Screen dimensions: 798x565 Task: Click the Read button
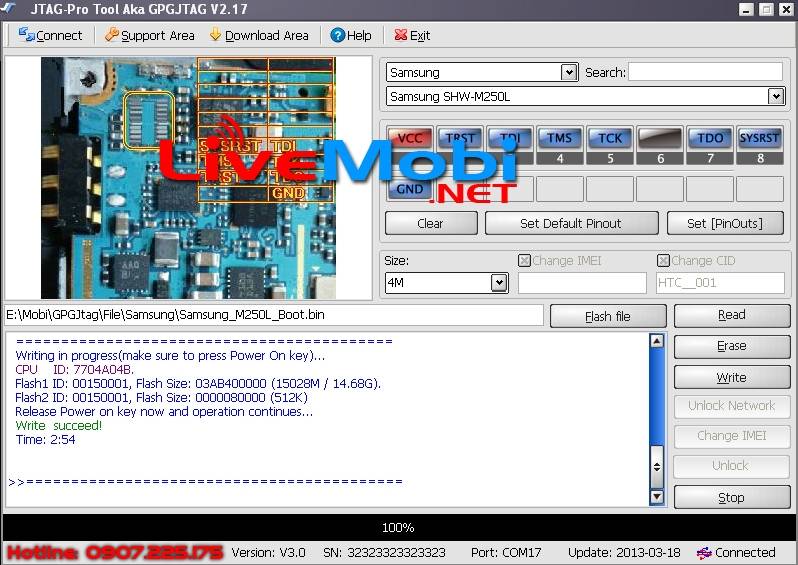coord(732,316)
